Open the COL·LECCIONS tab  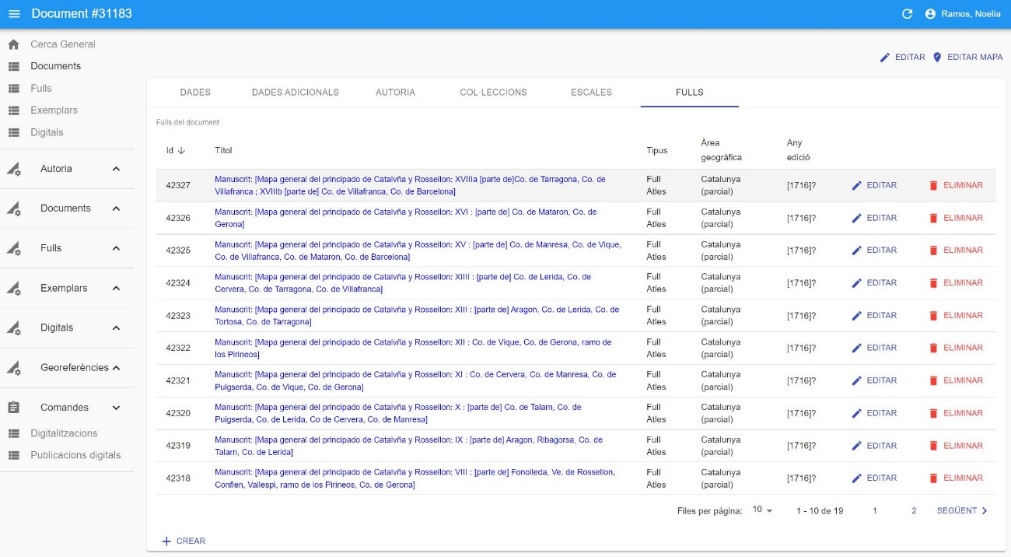(493, 92)
